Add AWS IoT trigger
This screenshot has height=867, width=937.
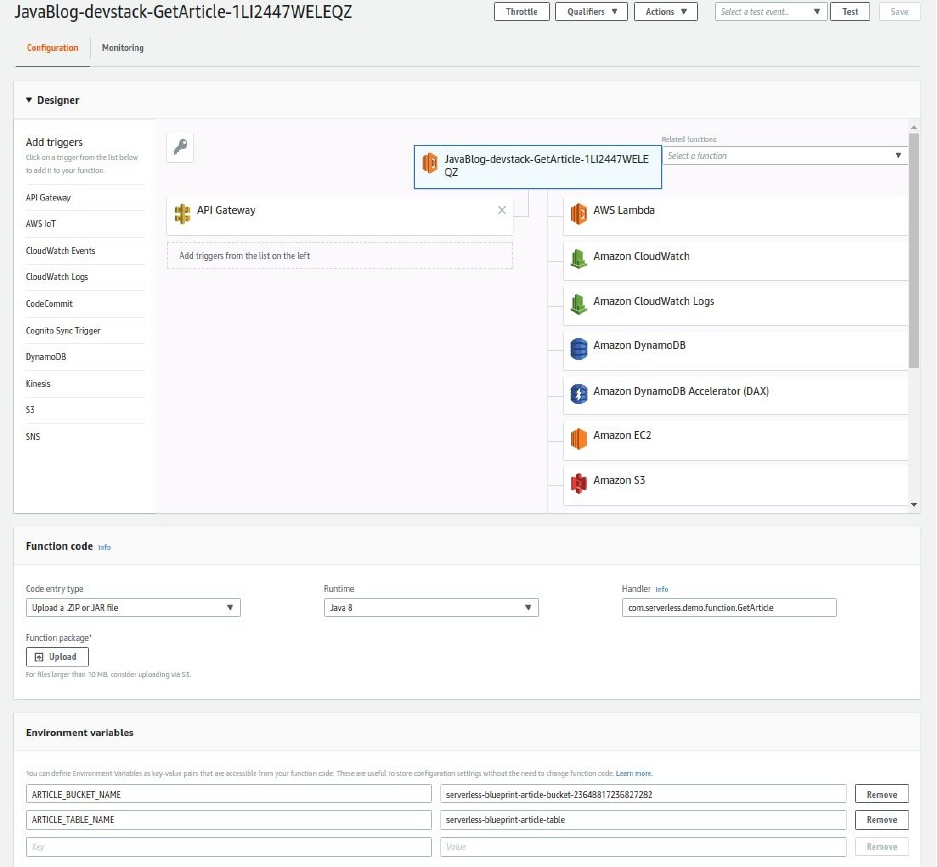tap(41, 223)
